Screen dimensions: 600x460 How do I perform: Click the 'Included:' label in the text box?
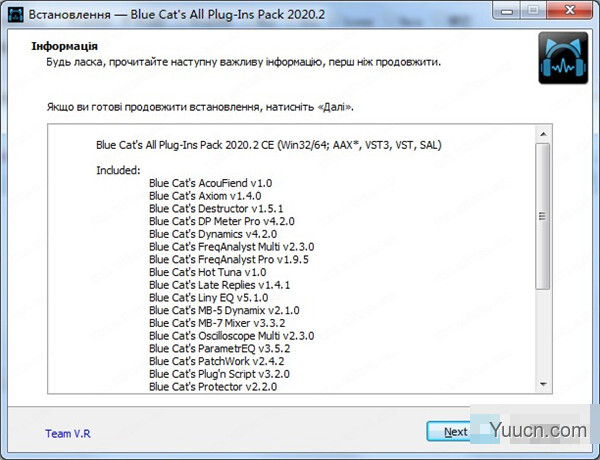118,170
